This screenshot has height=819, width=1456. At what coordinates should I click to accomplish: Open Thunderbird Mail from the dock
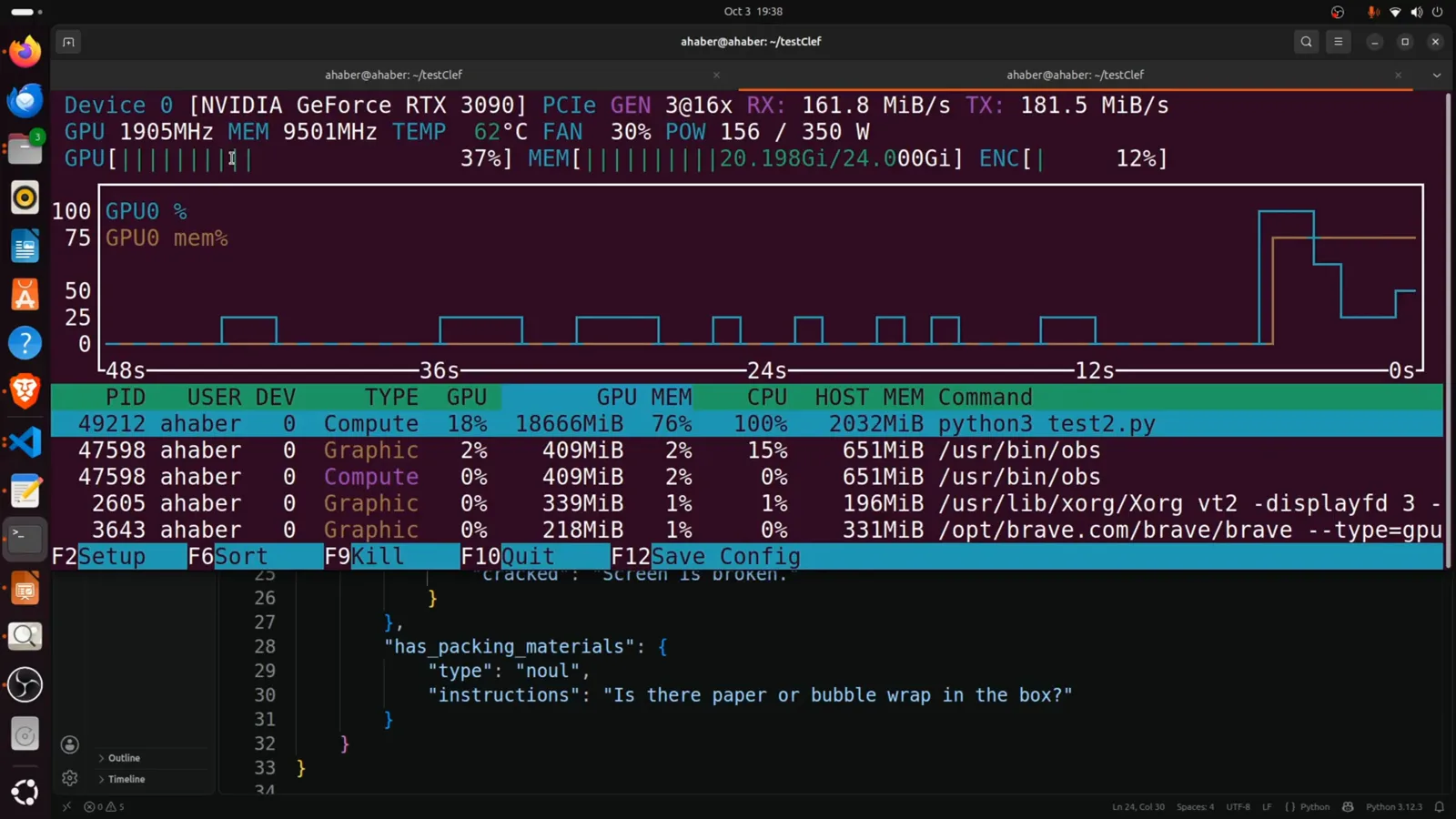25,99
